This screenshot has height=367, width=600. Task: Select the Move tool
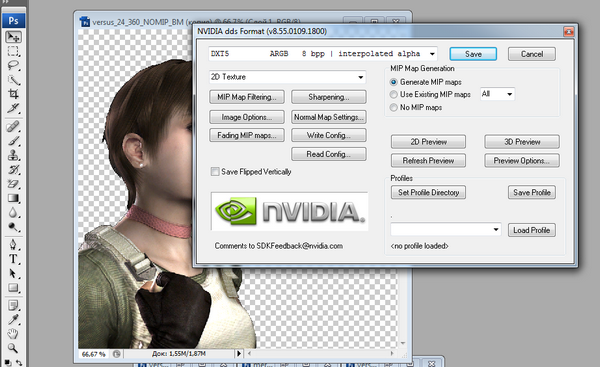(13, 37)
